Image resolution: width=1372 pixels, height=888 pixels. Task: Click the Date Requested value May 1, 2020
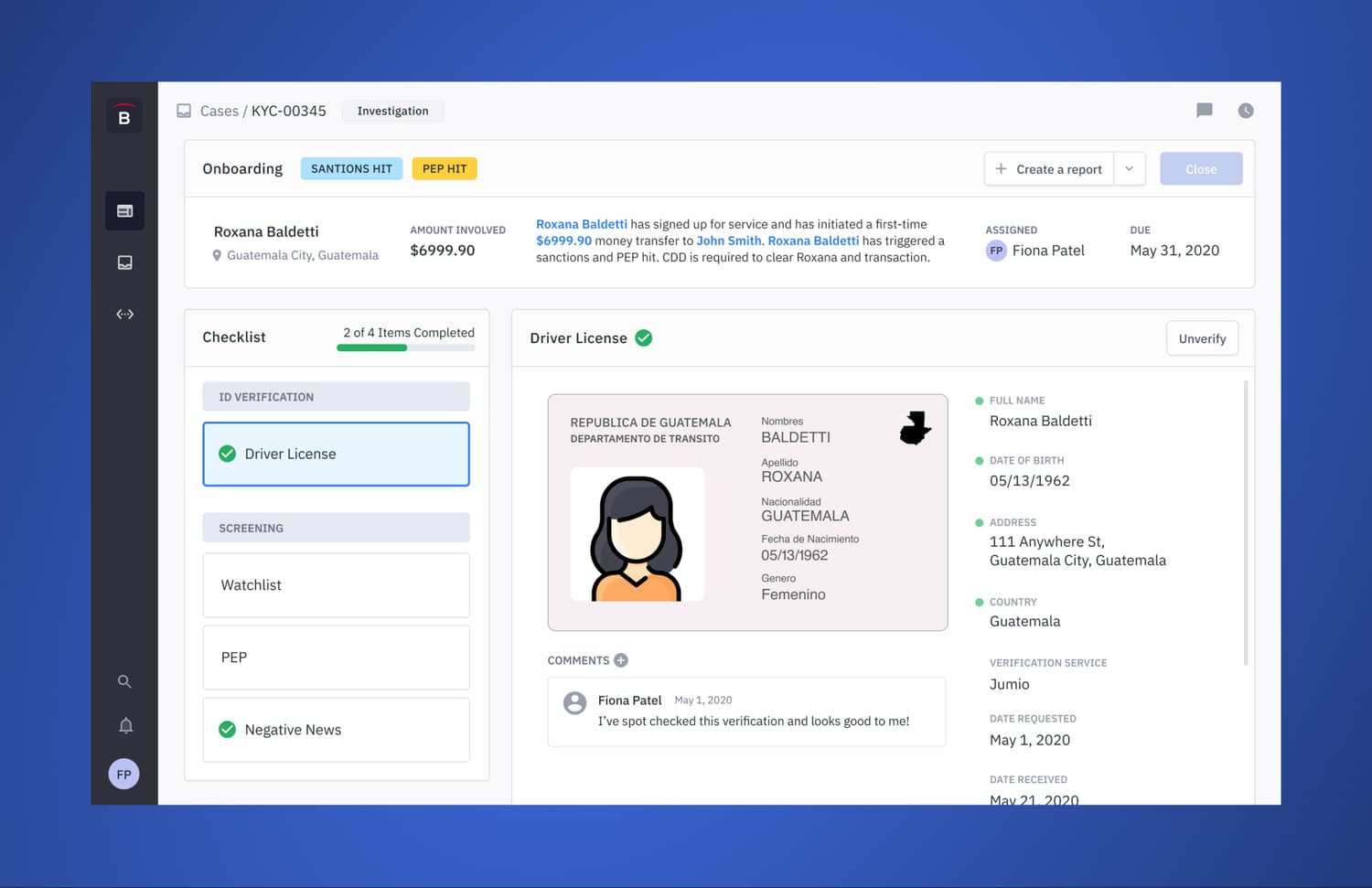tap(1030, 740)
